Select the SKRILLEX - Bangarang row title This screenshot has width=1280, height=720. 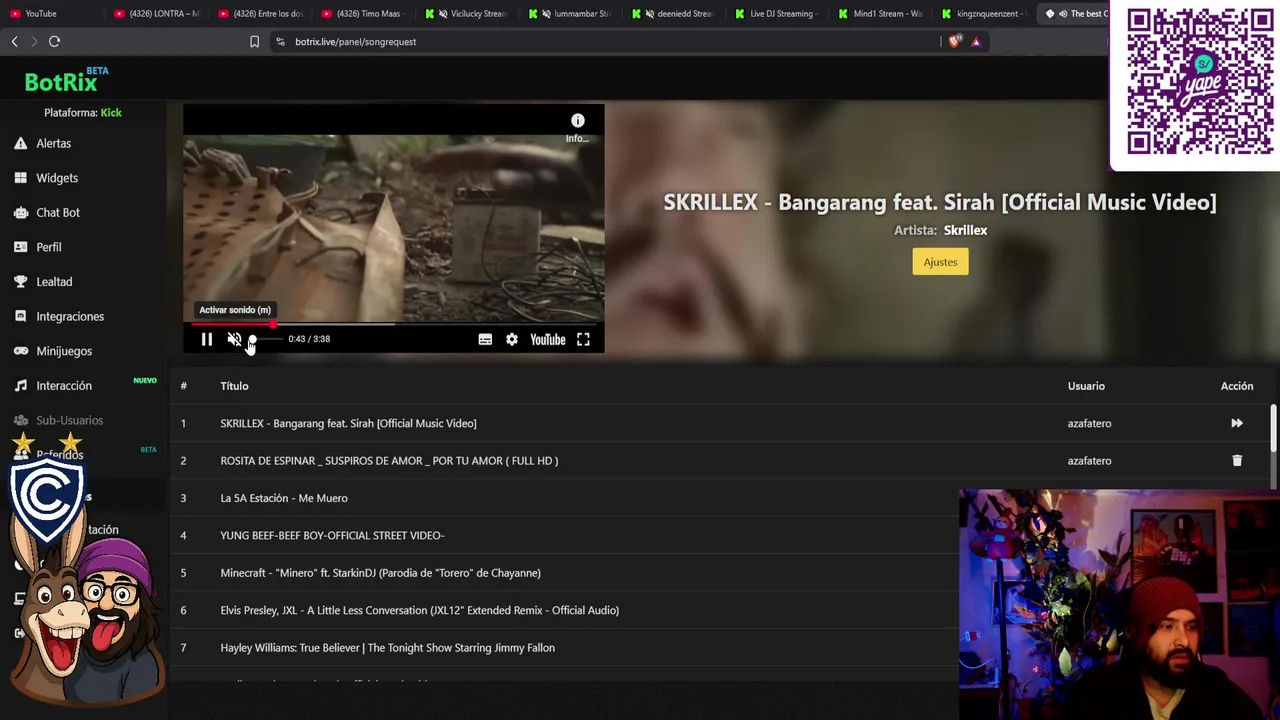pos(348,423)
